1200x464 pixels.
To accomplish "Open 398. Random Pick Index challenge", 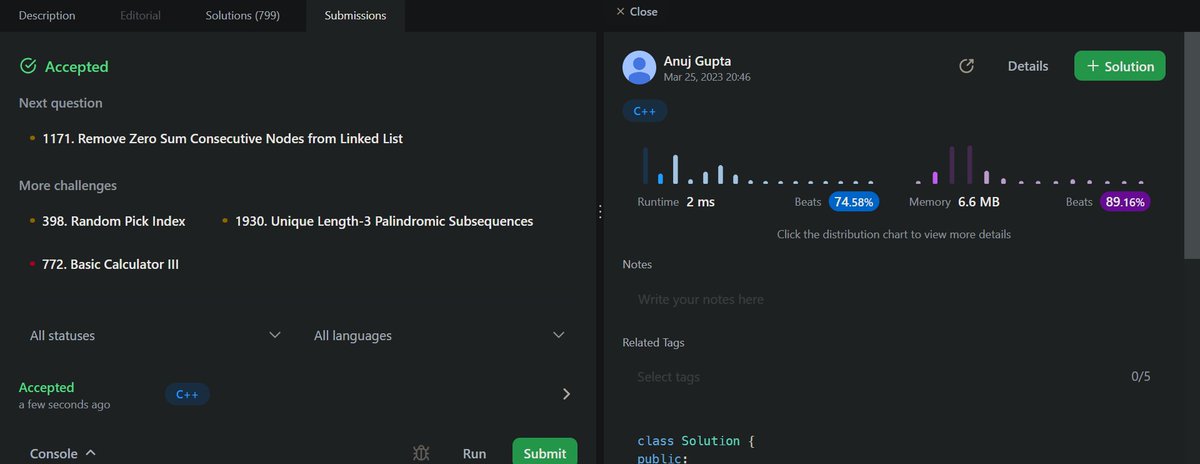I will click(x=114, y=221).
